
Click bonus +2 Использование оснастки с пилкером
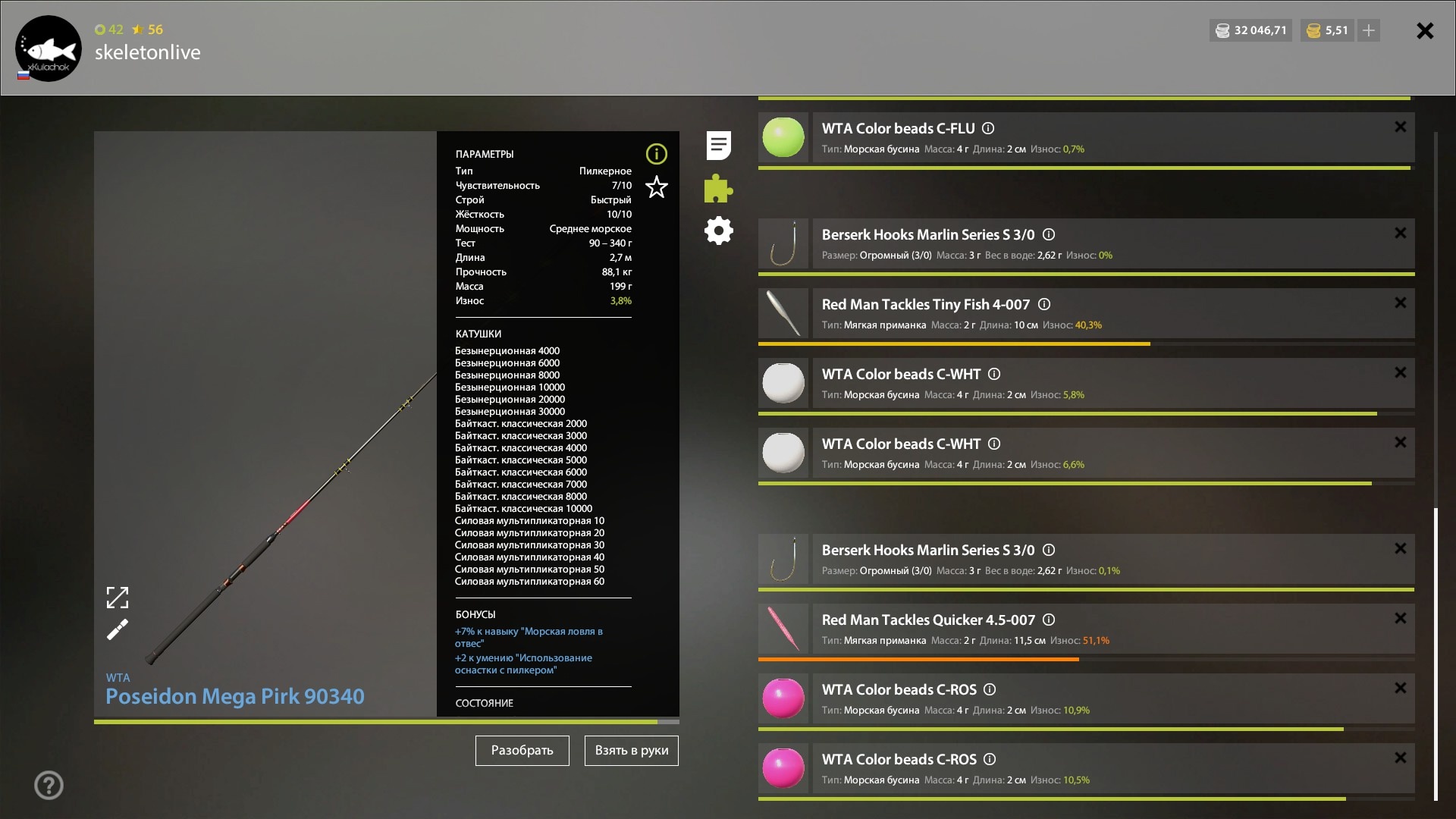523,664
